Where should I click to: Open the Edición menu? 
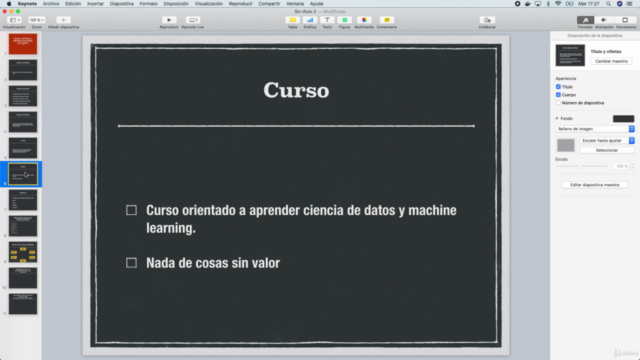73,4
